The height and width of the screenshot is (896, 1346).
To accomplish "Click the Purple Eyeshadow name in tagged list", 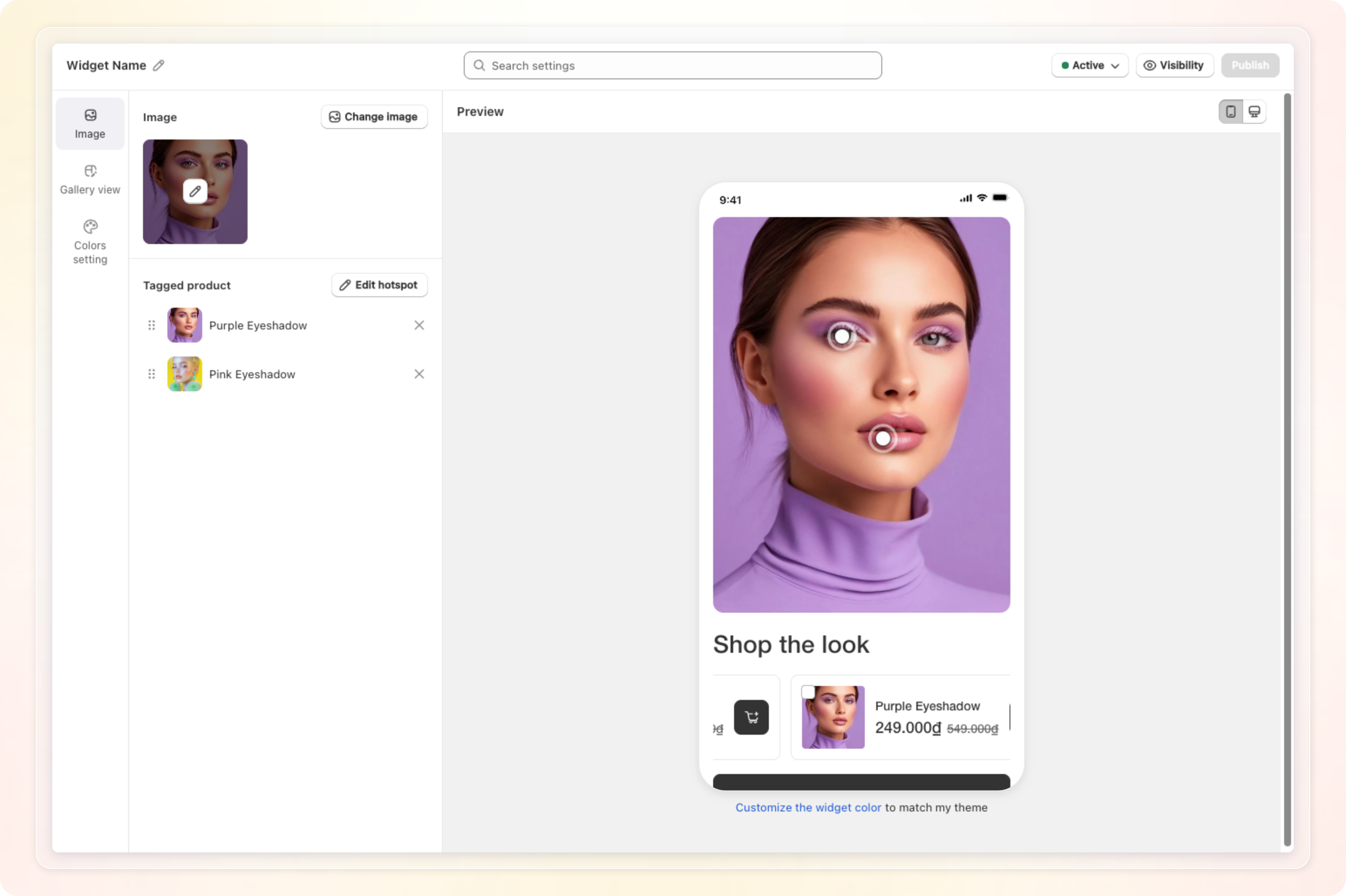I will point(258,325).
